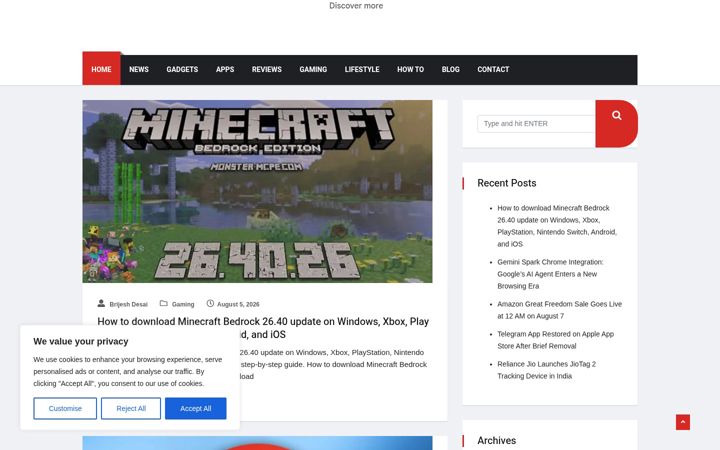Go to the NEWS section
Image resolution: width=720 pixels, height=450 pixels.
click(x=139, y=69)
